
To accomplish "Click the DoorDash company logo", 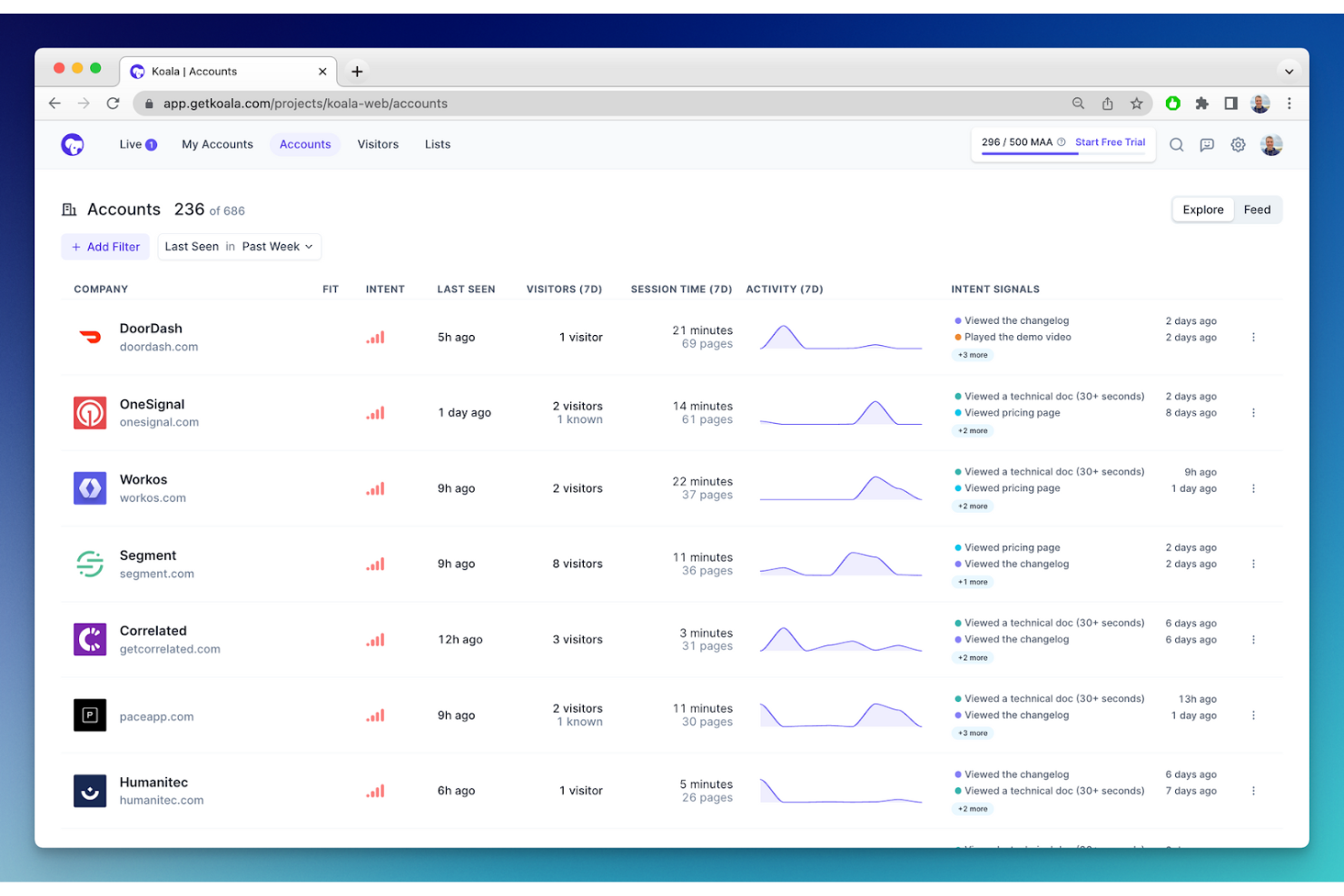I will tap(90, 338).
